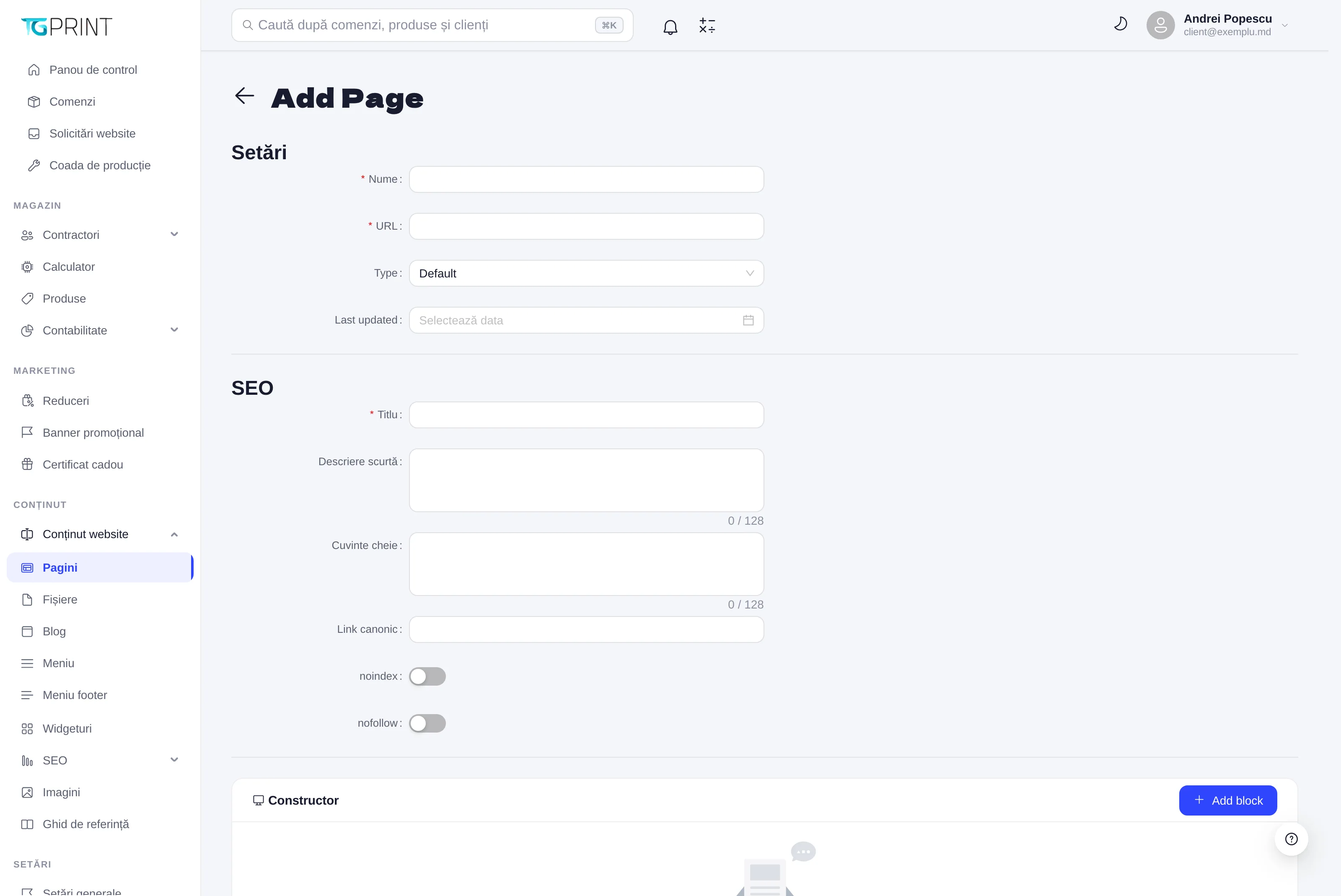The height and width of the screenshot is (896, 1341).
Task: Open Produse tag item
Action: coord(100,299)
